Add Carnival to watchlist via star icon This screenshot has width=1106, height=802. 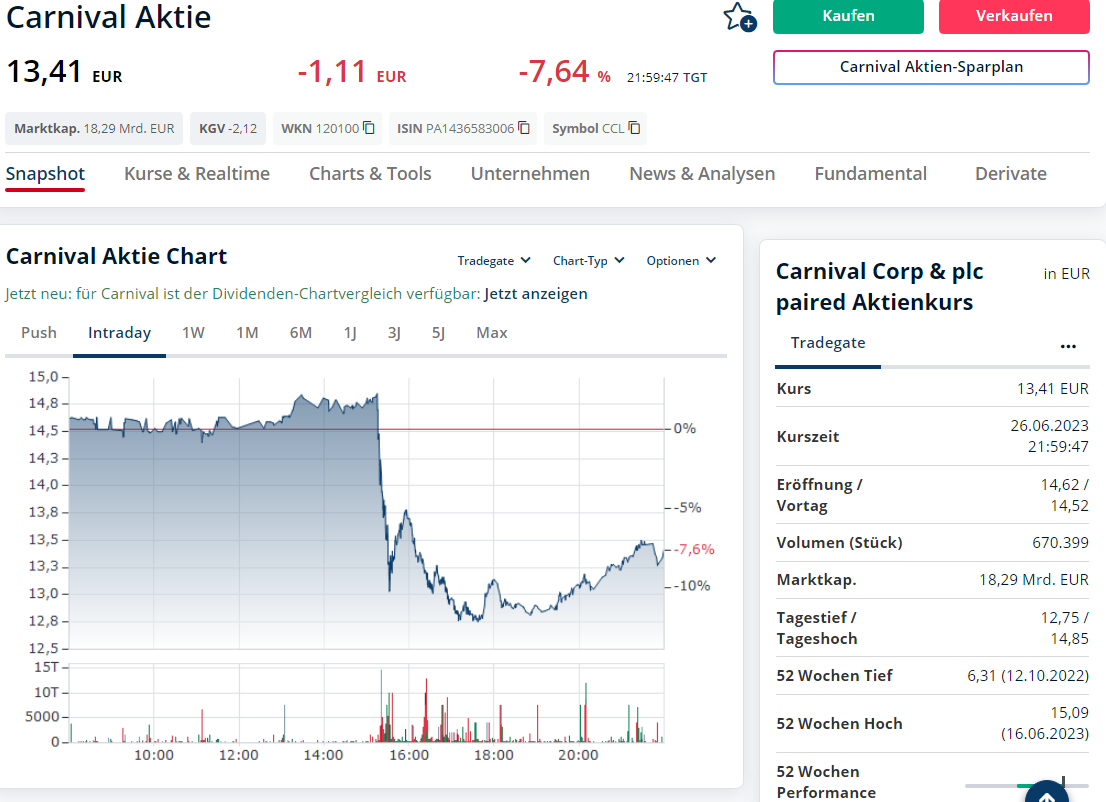tap(739, 17)
